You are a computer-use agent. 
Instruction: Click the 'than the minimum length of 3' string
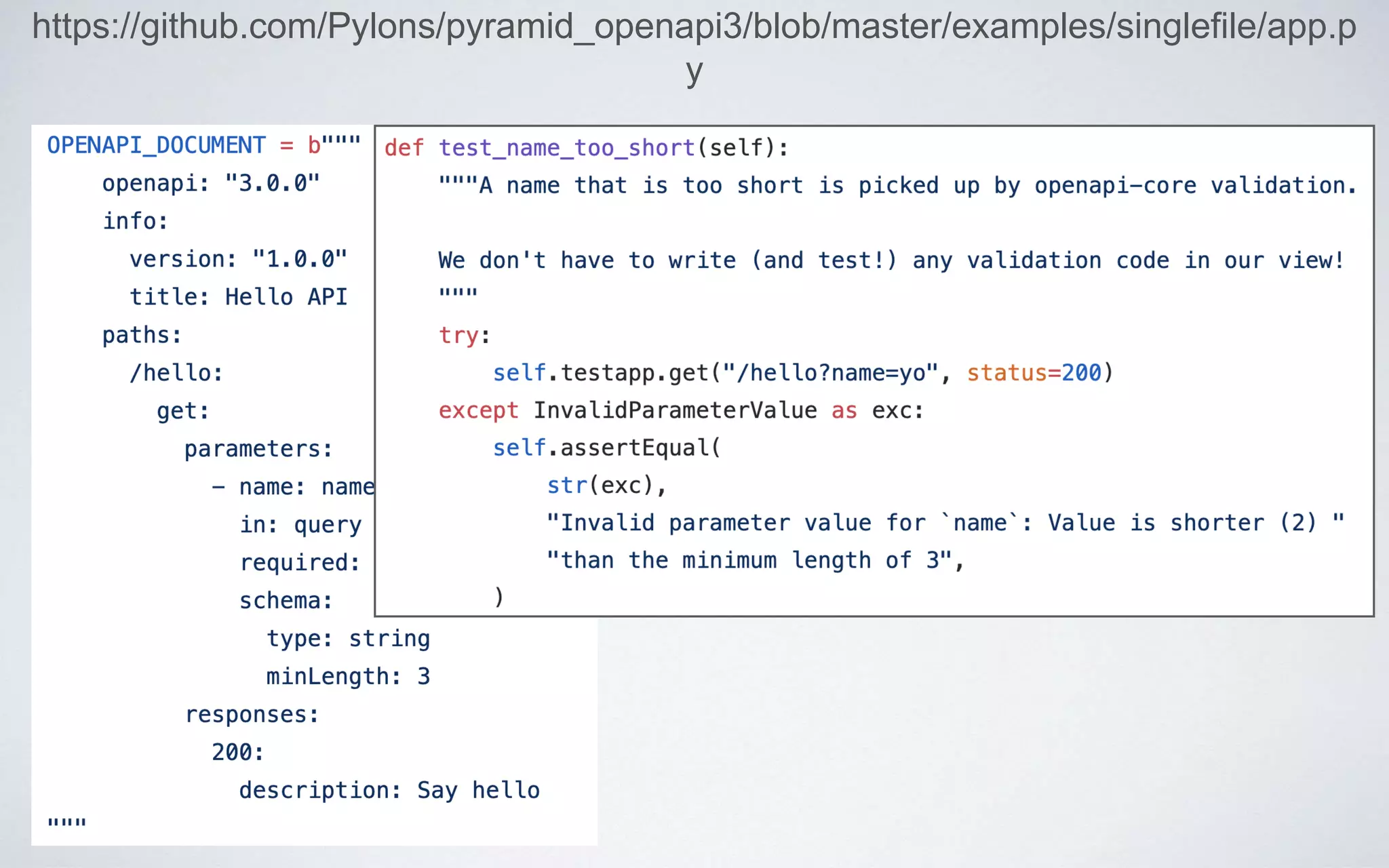756,560
